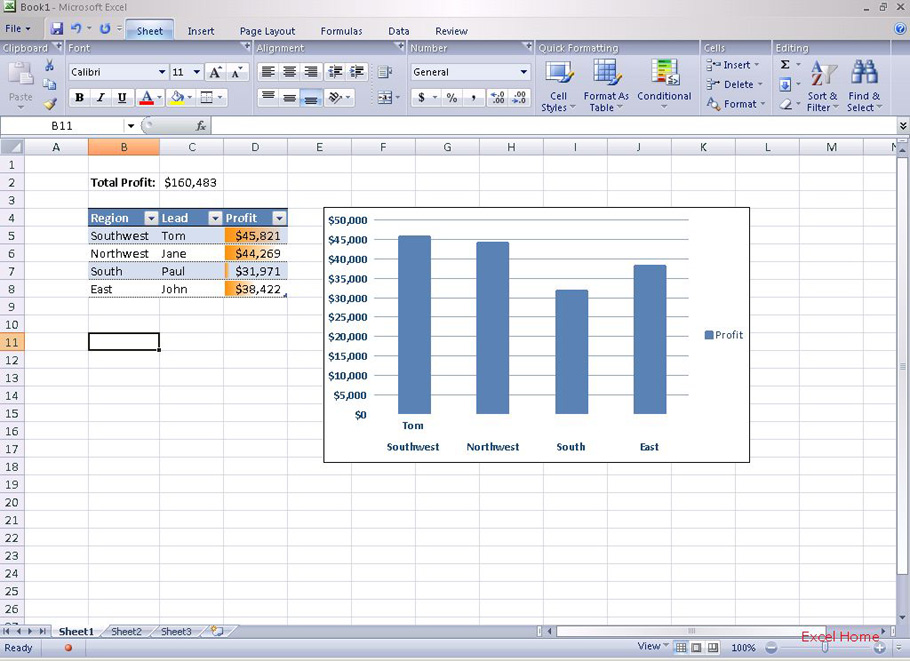Click the Format Painter brush icon
This screenshot has height=661, width=910.
click(x=50, y=104)
